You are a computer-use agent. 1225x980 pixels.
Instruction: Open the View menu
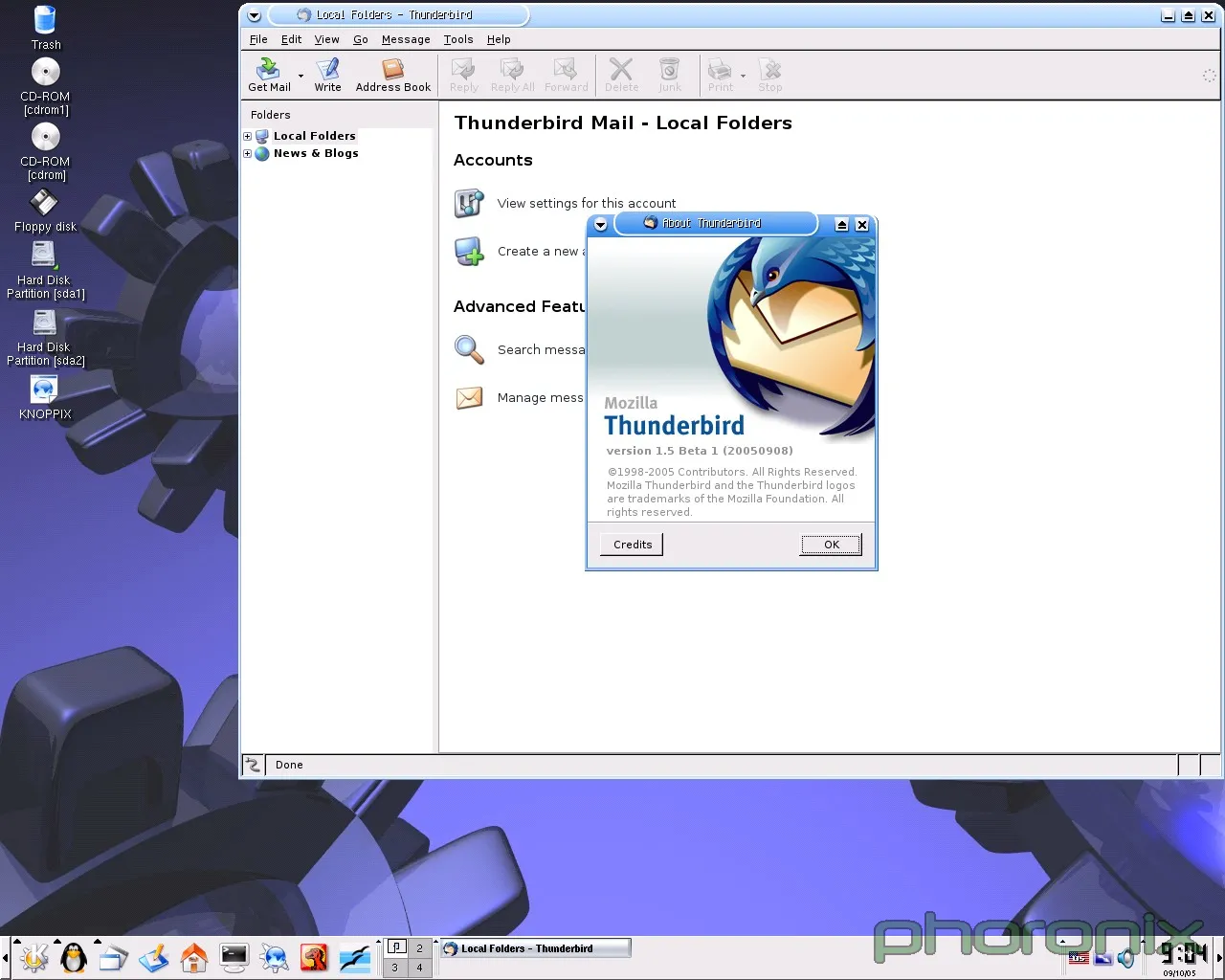pos(326,39)
